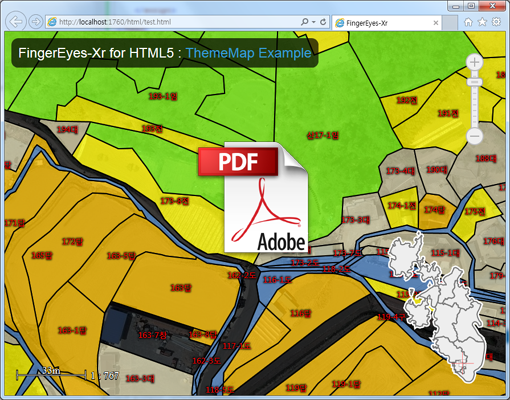Open Favorites star icon
Image resolution: width=510 pixels, height=400 pixels.
click(482, 22)
